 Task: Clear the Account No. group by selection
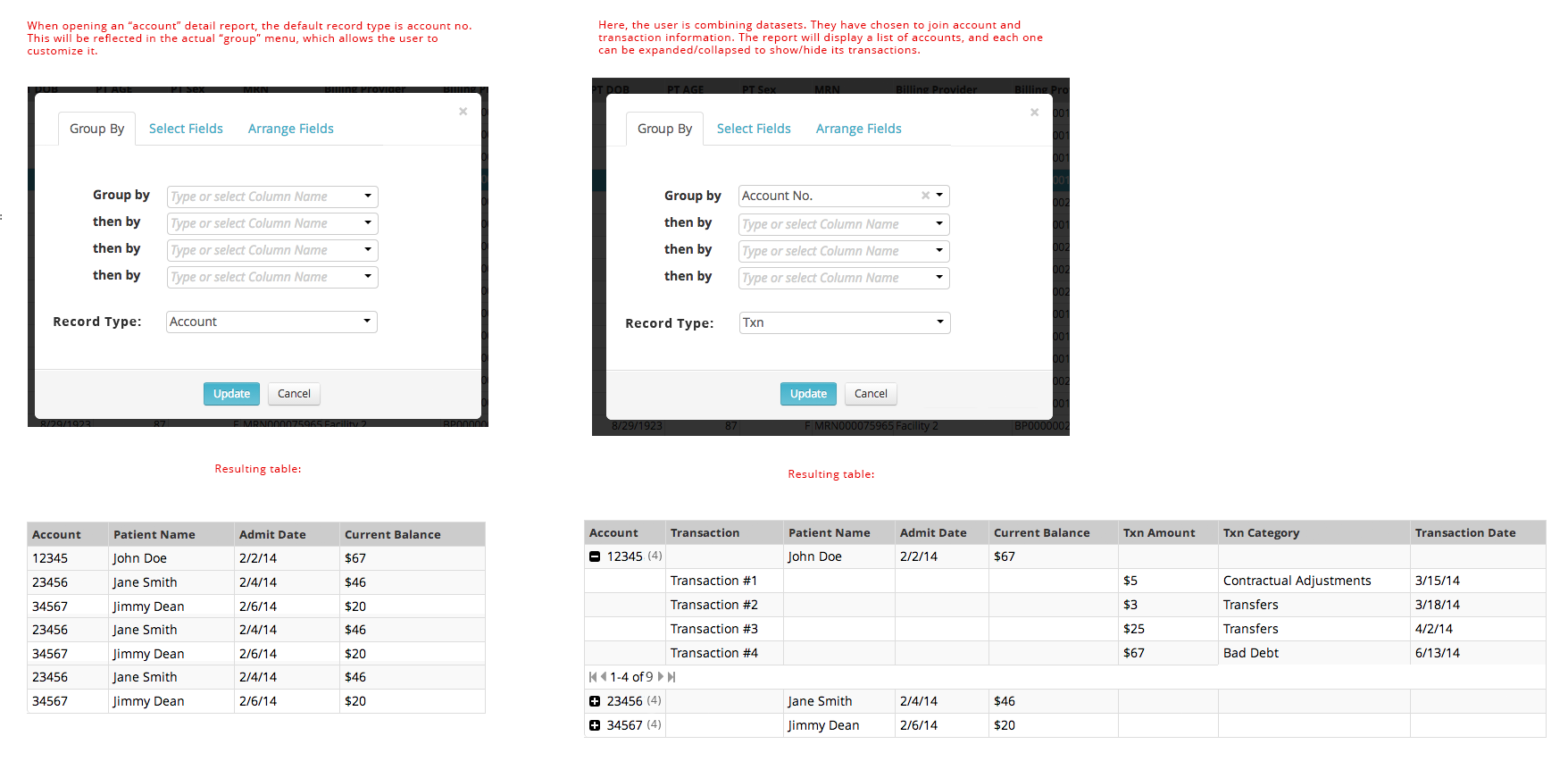(x=925, y=196)
